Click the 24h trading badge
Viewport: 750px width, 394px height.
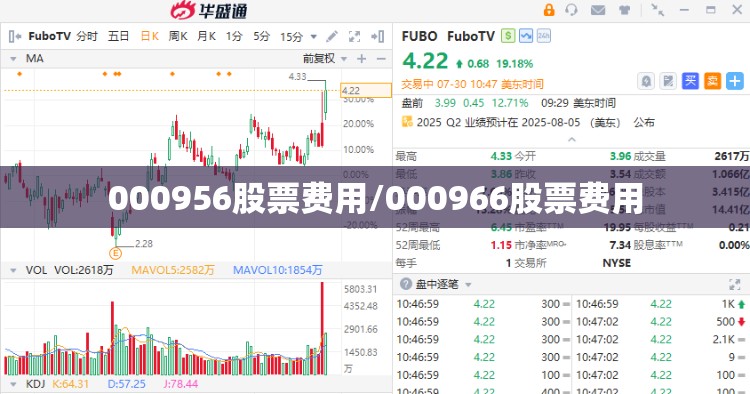coord(543,36)
